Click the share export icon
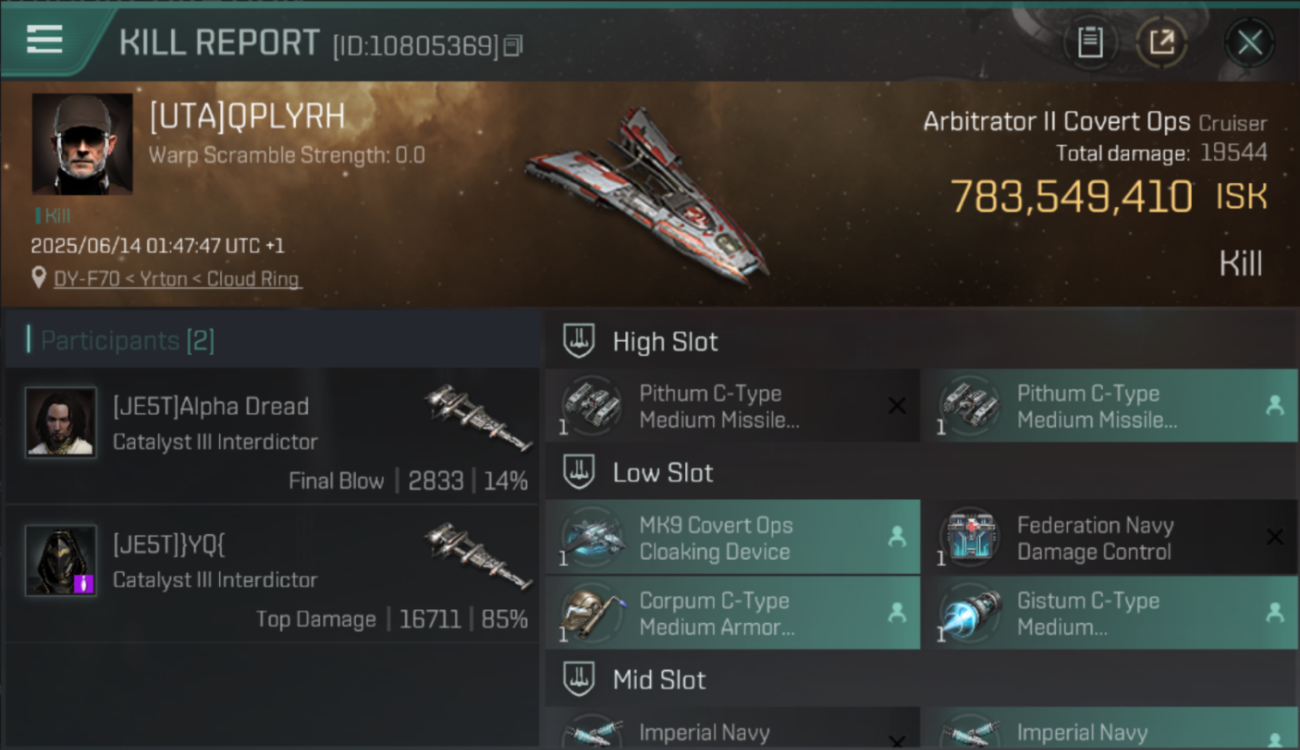Screen dimensions: 1300x750 (1161, 43)
